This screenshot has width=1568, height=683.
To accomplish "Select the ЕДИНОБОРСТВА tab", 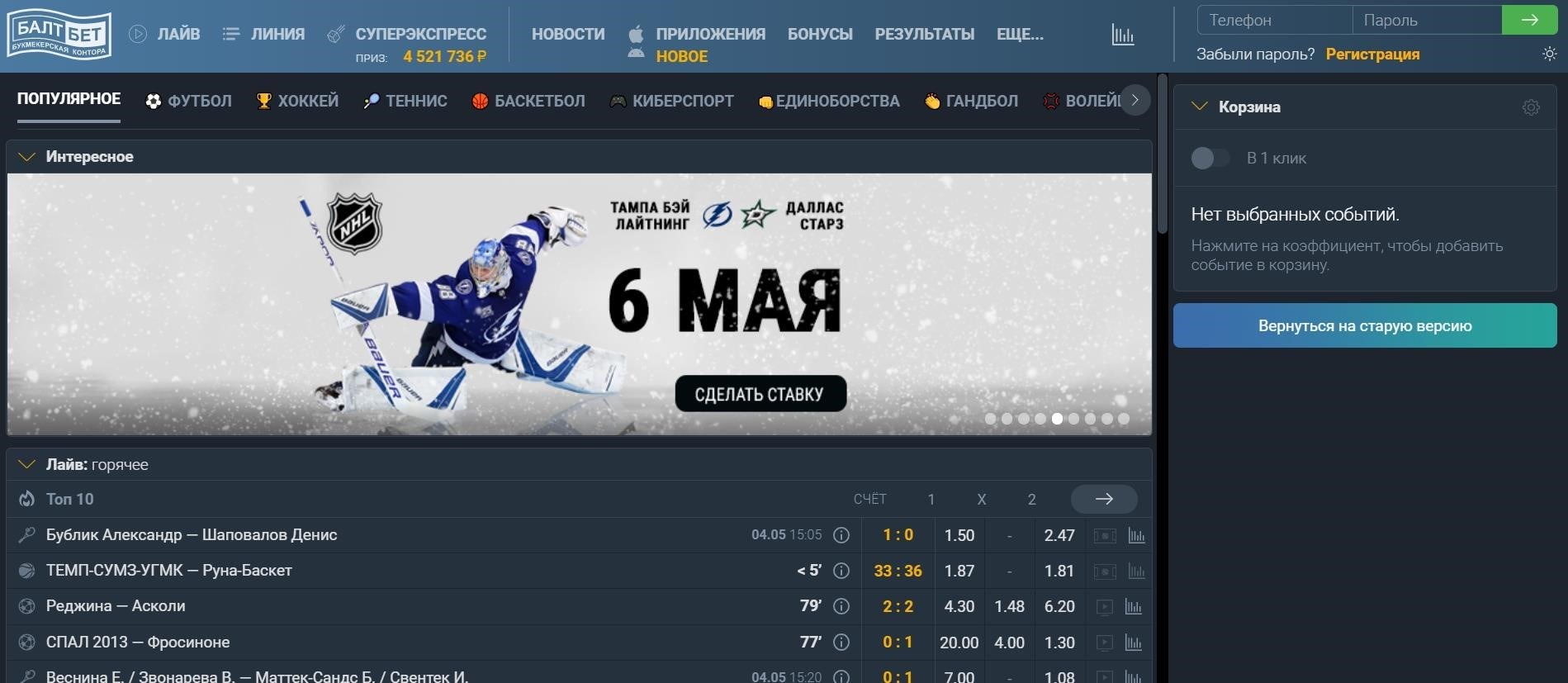I will click(x=829, y=101).
